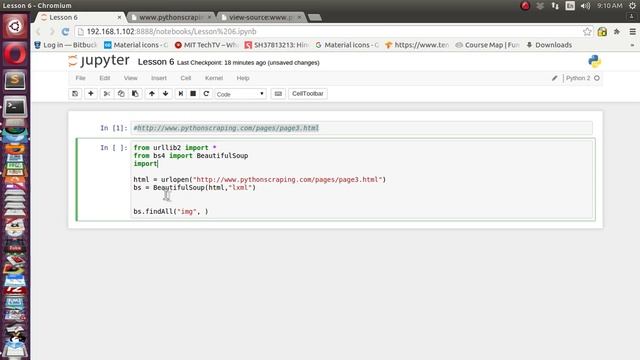
Task: Open Sublime Text from the launcher
Action: 15,80
